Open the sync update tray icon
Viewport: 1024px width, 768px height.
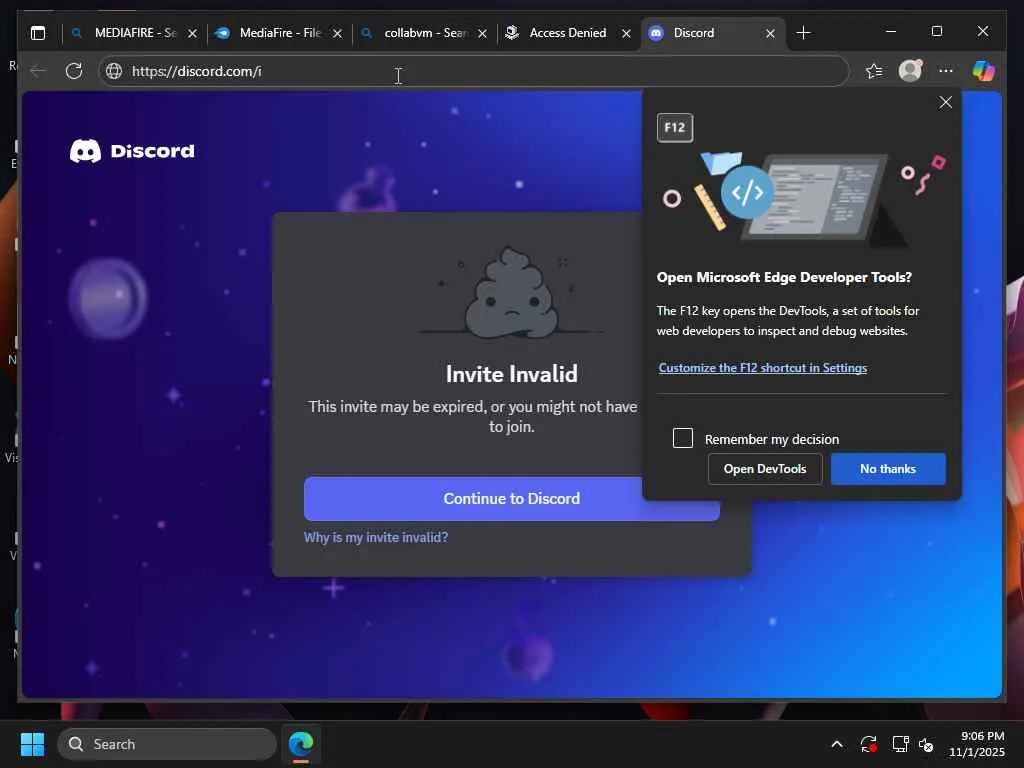click(869, 744)
